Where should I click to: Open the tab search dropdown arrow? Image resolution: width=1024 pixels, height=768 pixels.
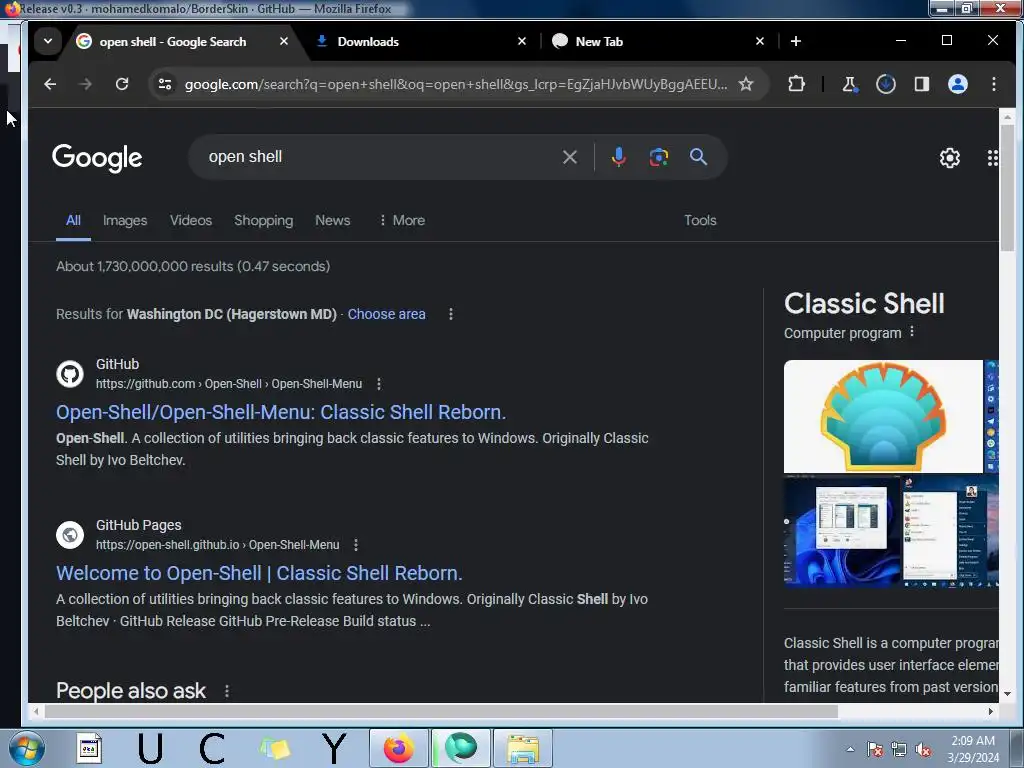pyautogui.click(x=48, y=41)
